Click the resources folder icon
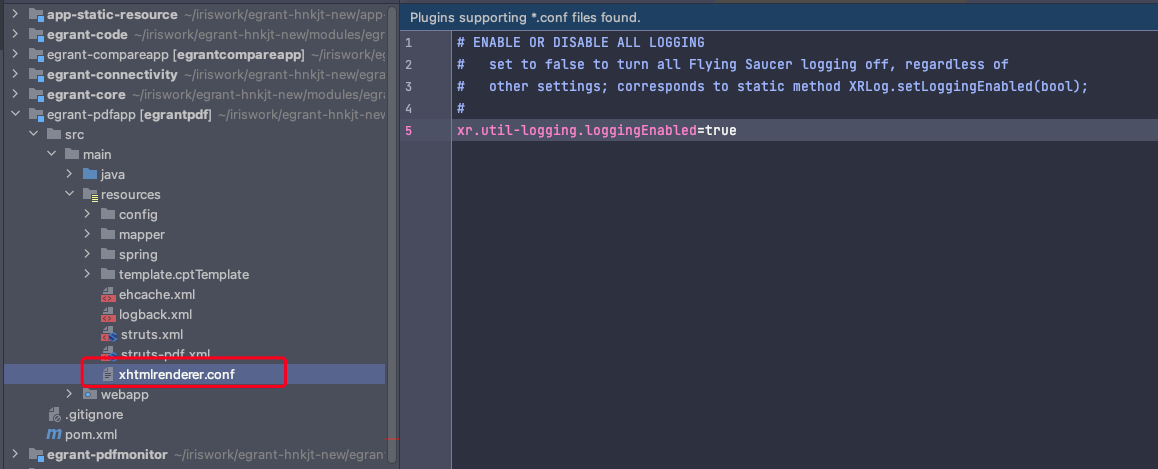This screenshot has width=1158, height=469. coord(91,194)
